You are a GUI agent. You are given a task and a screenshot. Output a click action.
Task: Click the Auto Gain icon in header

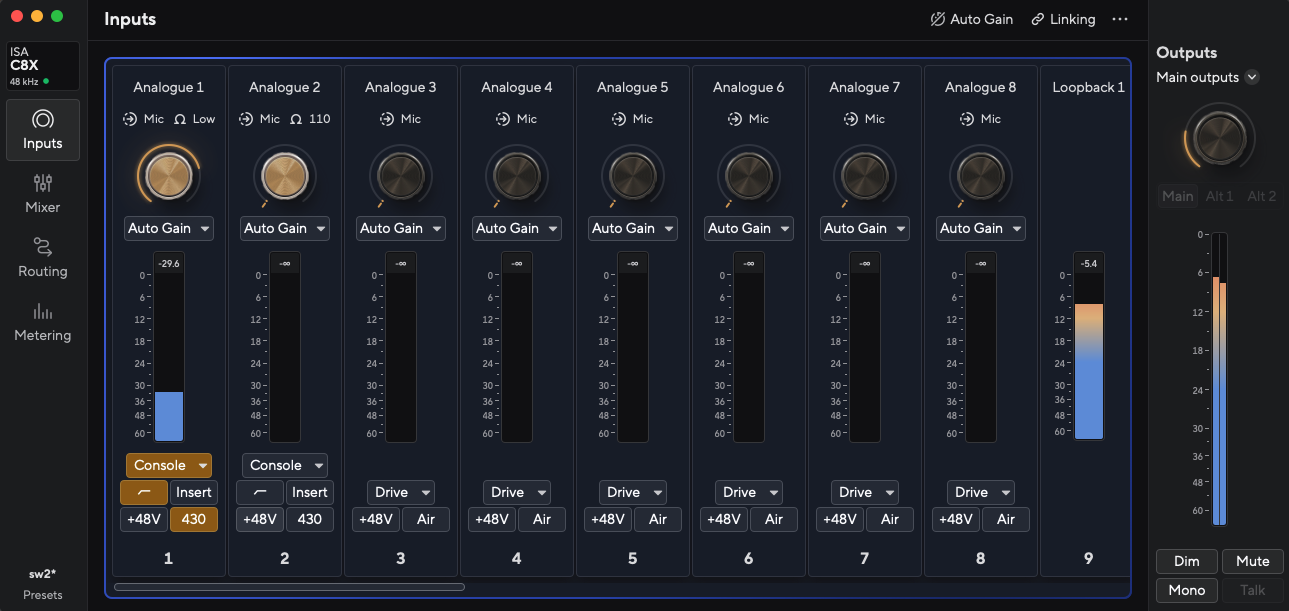point(938,19)
